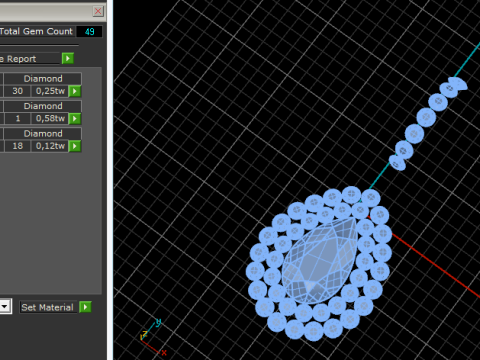480x360 pixels.
Task: Select the pear-shaped center gem in viewport
Action: click(319, 261)
